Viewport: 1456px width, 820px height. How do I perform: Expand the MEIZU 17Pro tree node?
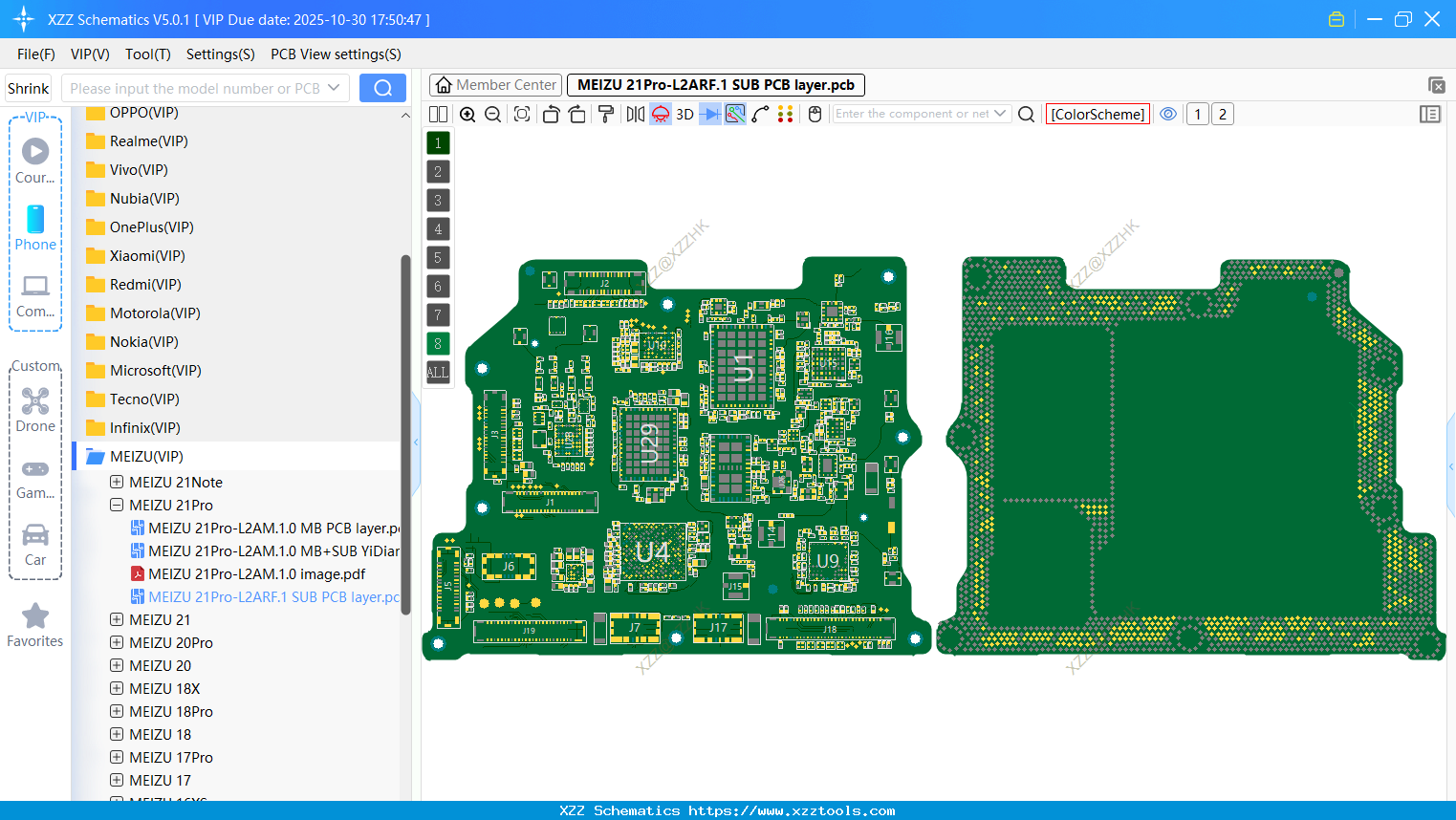pyautogui.click(x=117, y=757)
